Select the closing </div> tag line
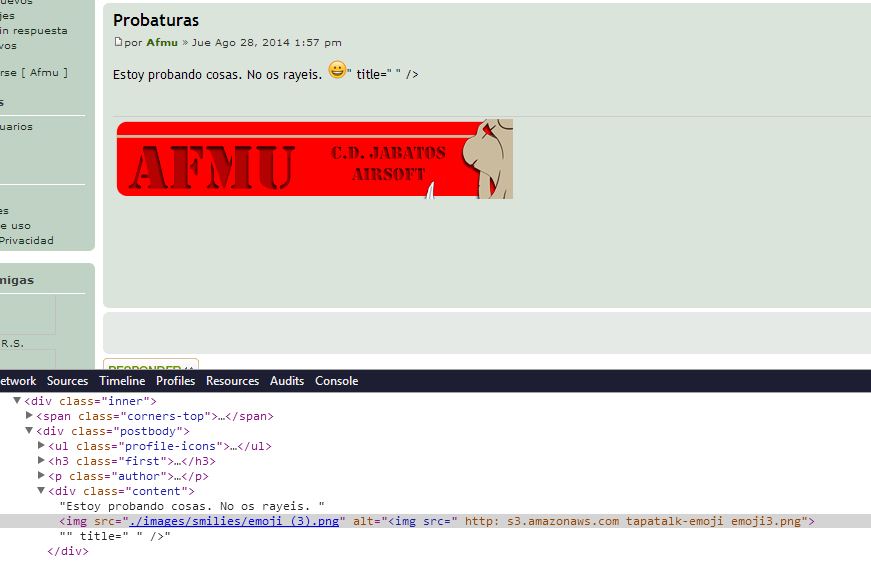Image resolution: width=871 pixels, height=561 pixels. [x=68, y=551]
